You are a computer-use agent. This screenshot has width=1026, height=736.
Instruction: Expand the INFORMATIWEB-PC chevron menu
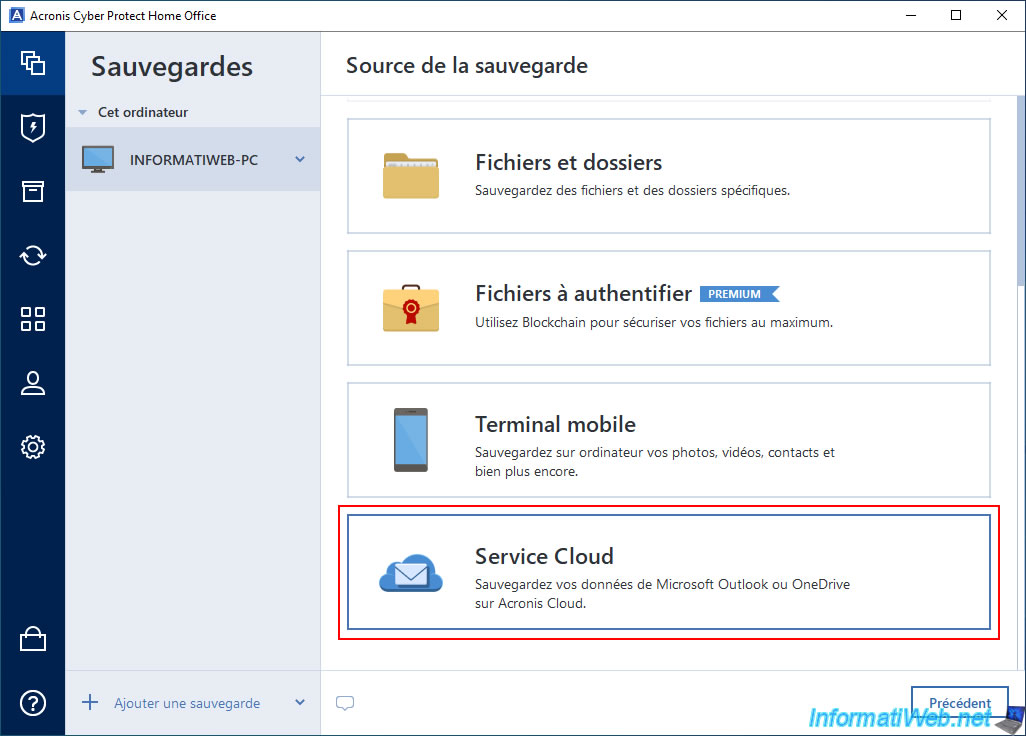[x=300, y=159]
